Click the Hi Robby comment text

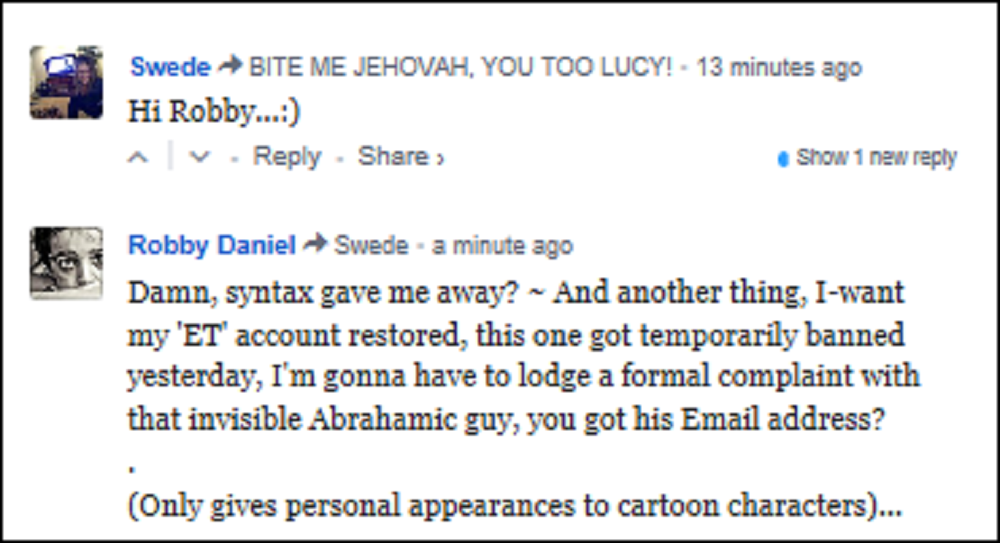coord(214,112)
